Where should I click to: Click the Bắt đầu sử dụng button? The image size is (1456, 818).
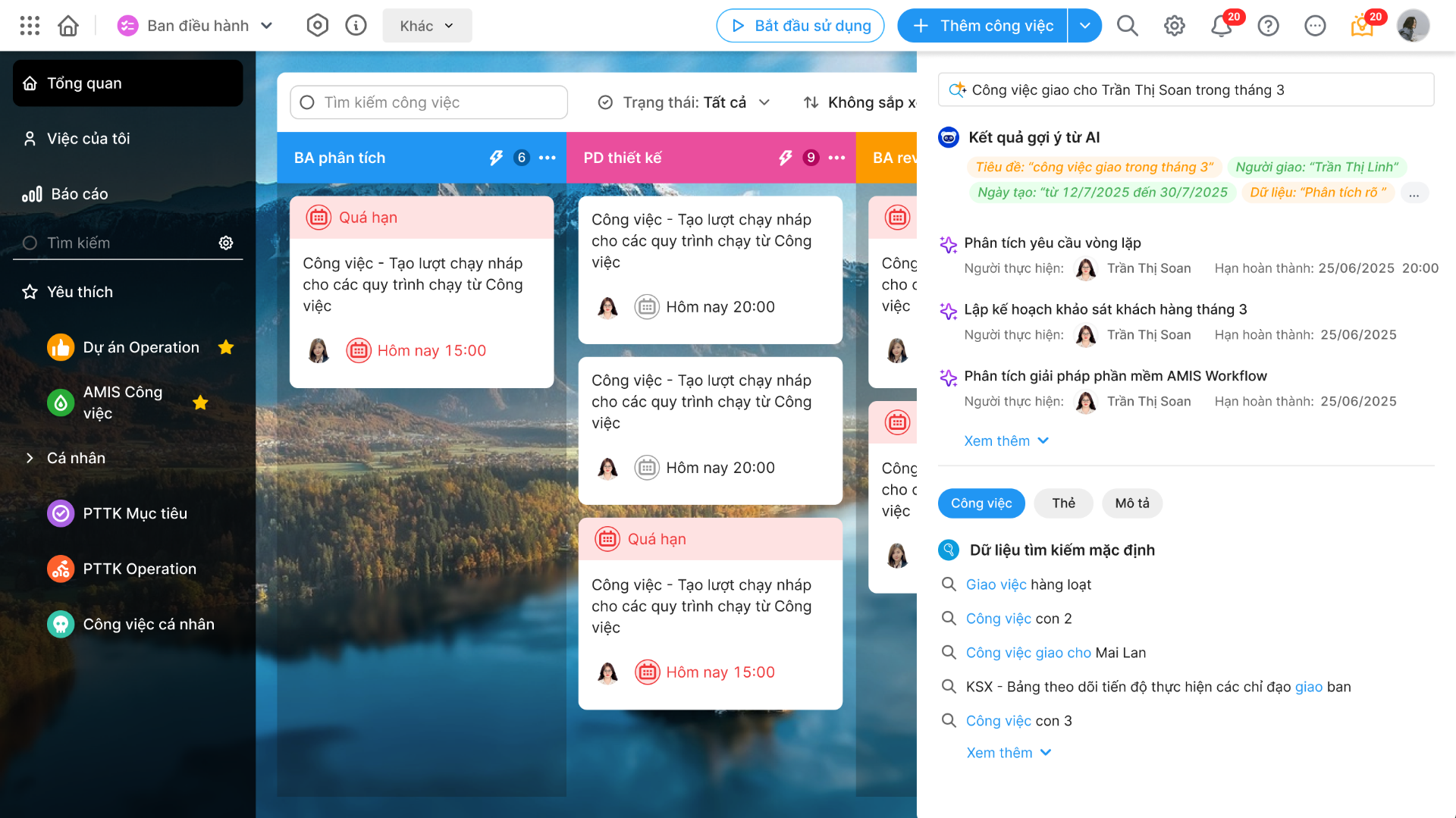click(x=800, y=26)
